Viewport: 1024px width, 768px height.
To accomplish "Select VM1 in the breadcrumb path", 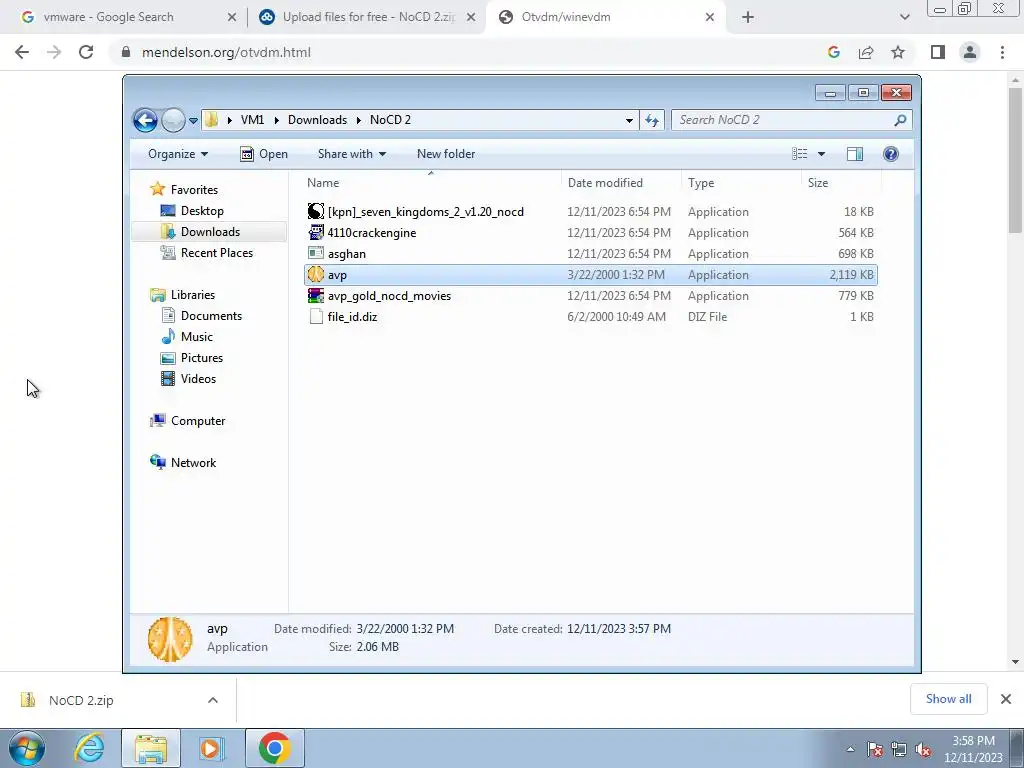I will click(x=252, y=120).
